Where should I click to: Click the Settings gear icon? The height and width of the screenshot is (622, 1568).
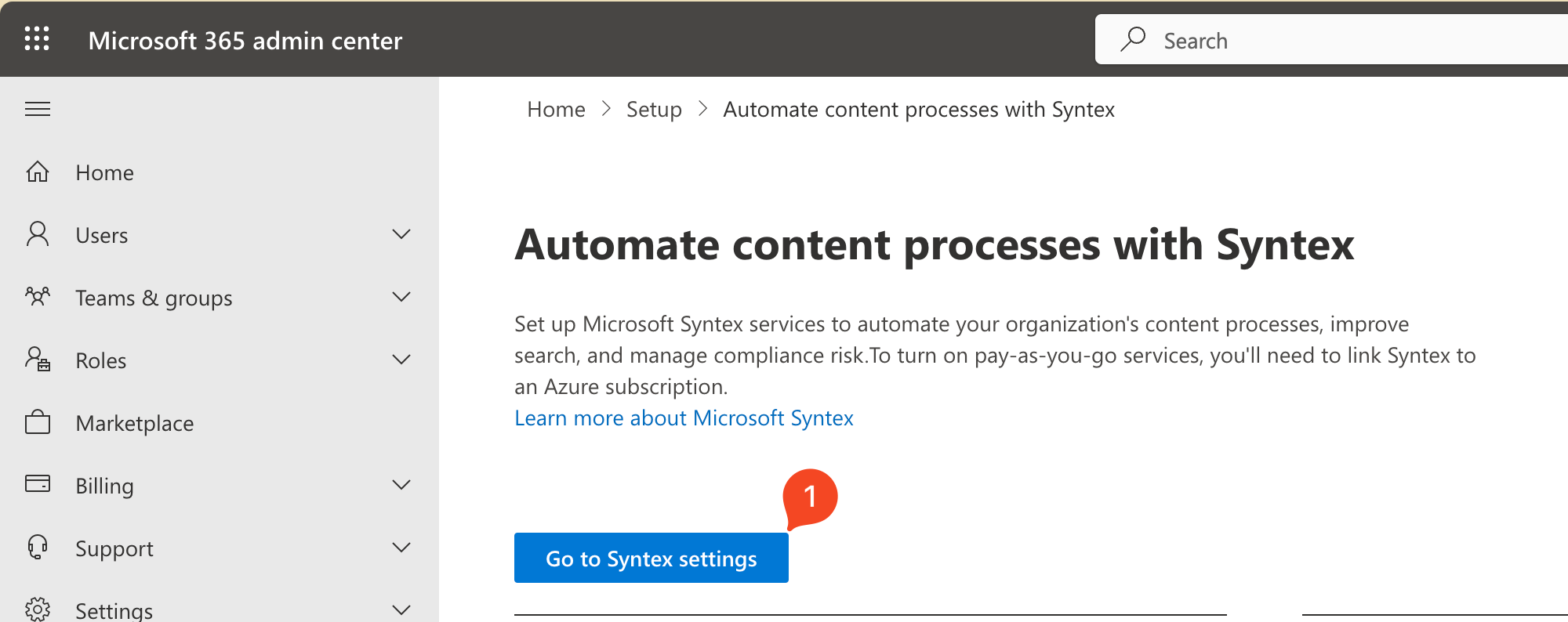click(38, 609)
